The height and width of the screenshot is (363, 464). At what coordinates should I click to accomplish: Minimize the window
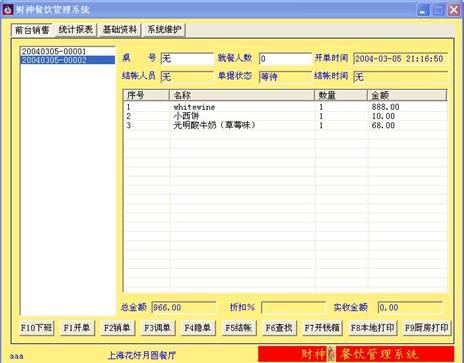pyautogui.click(x=423, y=10)
